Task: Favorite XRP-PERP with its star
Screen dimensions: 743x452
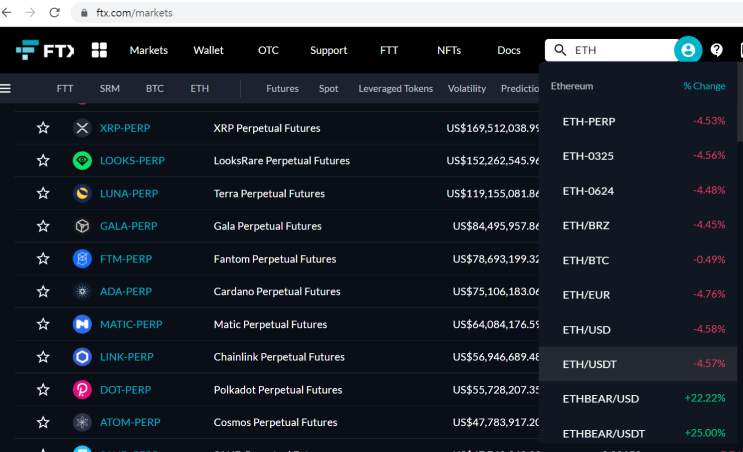Action: (x=43, y=127)
